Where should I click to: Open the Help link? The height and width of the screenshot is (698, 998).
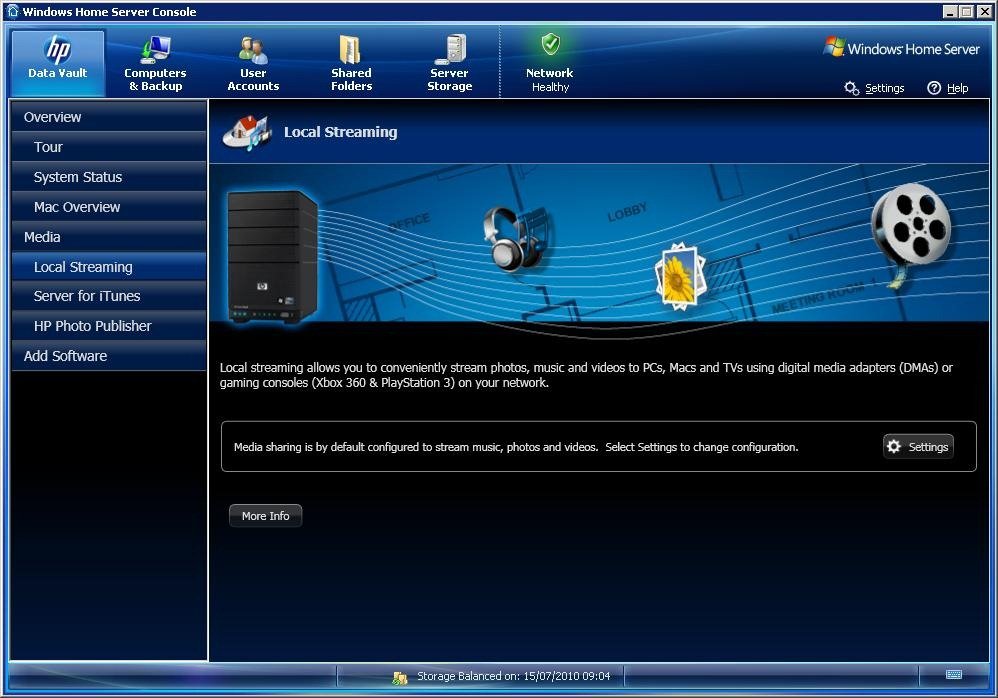957,88
